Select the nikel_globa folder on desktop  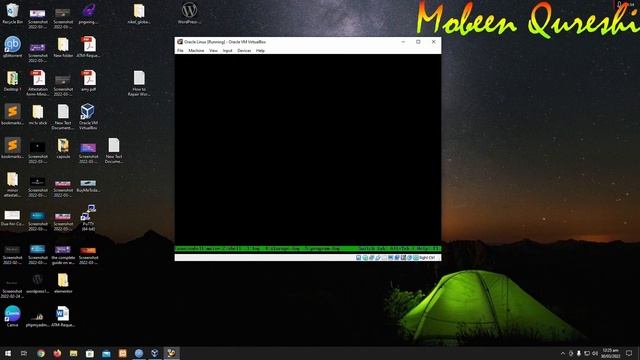click(139, 13)
